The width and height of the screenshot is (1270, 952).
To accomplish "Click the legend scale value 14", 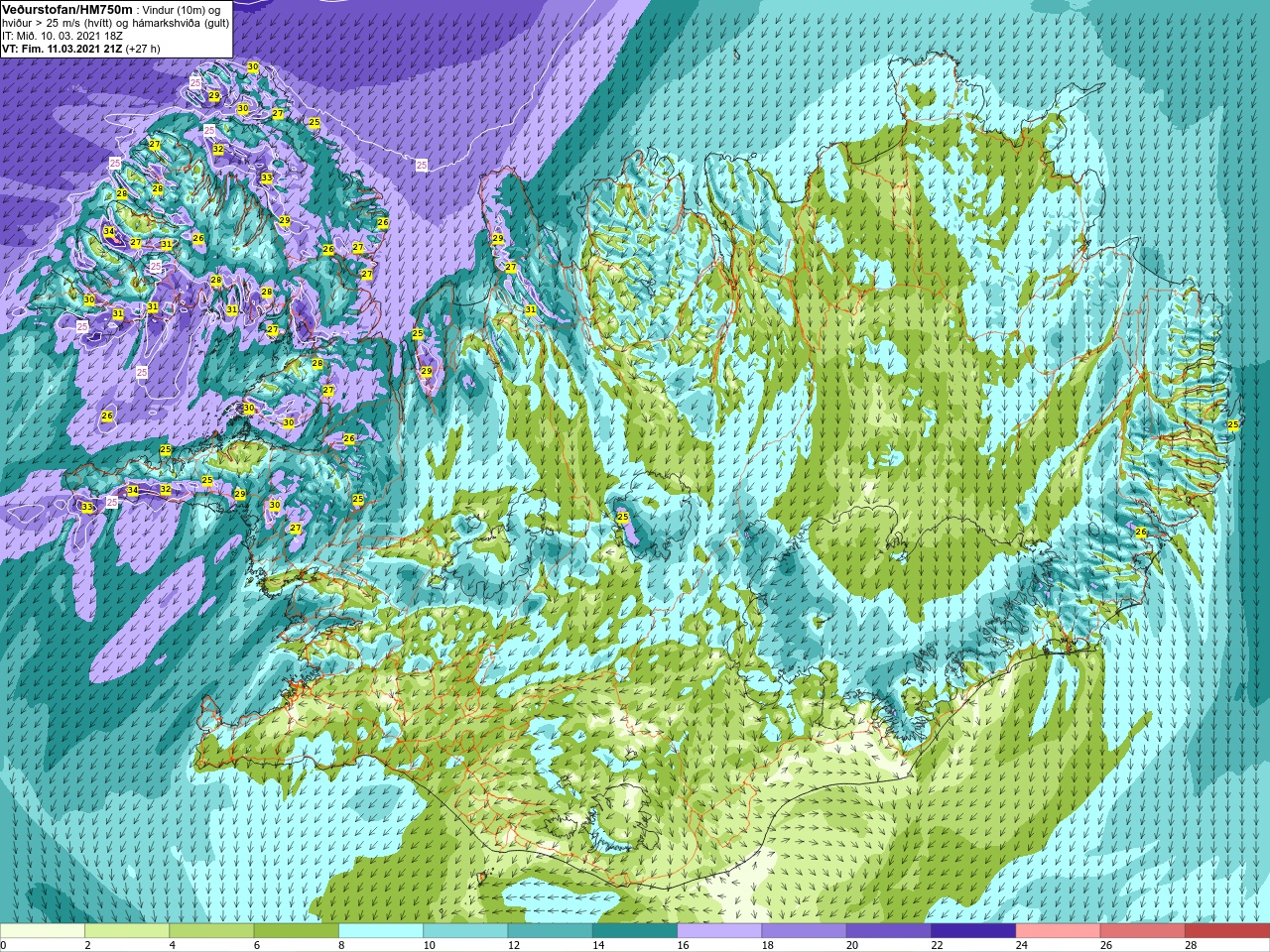I will tap(599, 945).
